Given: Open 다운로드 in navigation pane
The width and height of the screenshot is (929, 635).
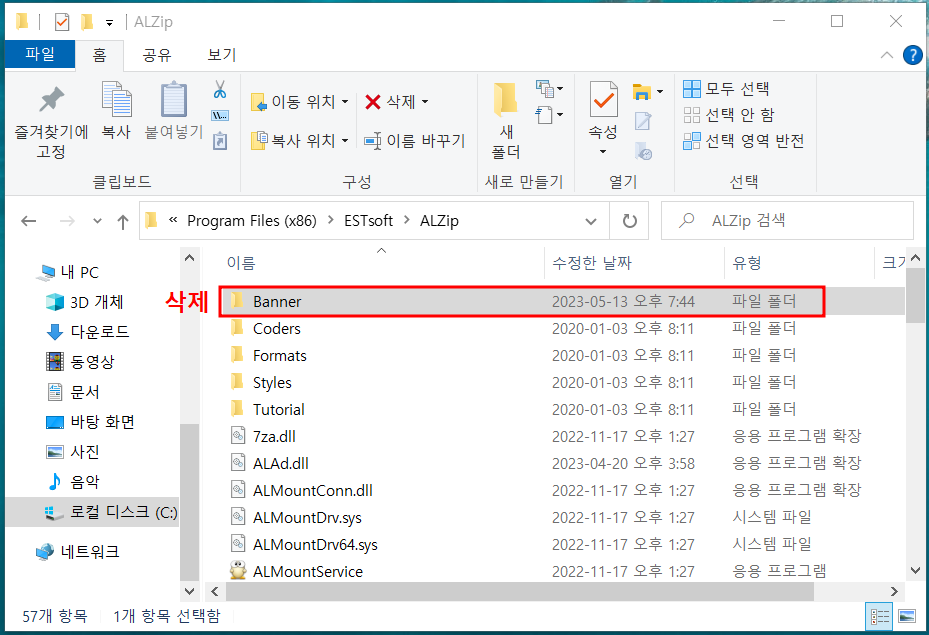Looking at the screenshot, I should pyautogui.click(x=88, y=332).
